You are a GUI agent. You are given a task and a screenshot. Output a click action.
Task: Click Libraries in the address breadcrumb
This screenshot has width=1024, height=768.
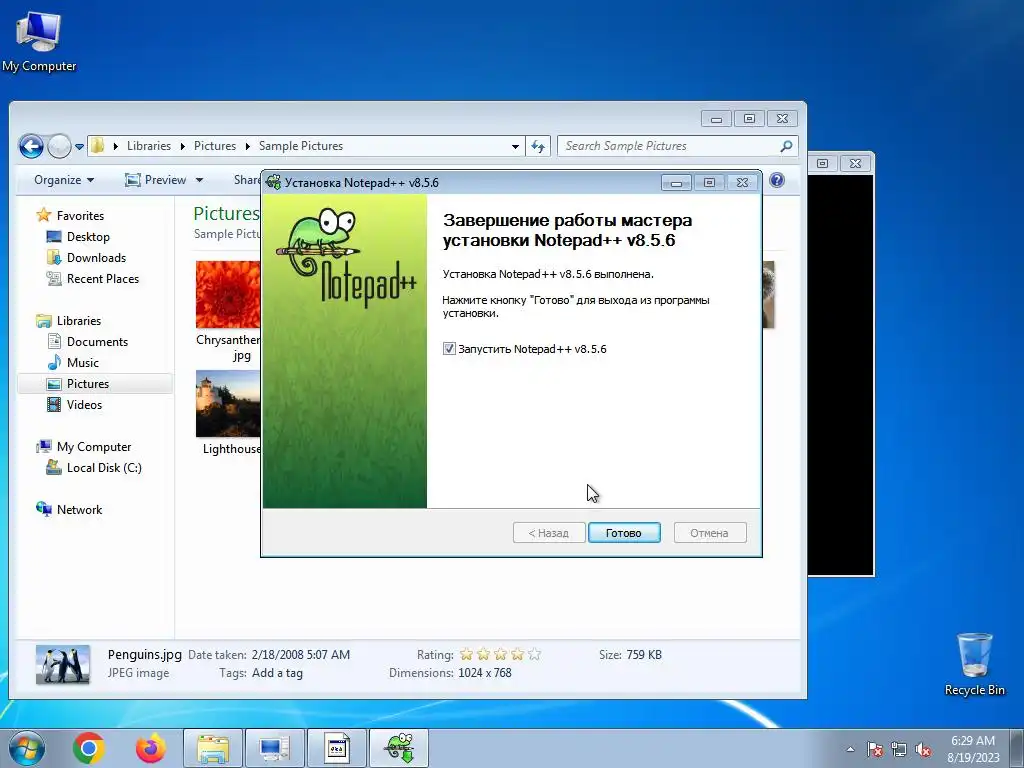click(x=149, y=146)
